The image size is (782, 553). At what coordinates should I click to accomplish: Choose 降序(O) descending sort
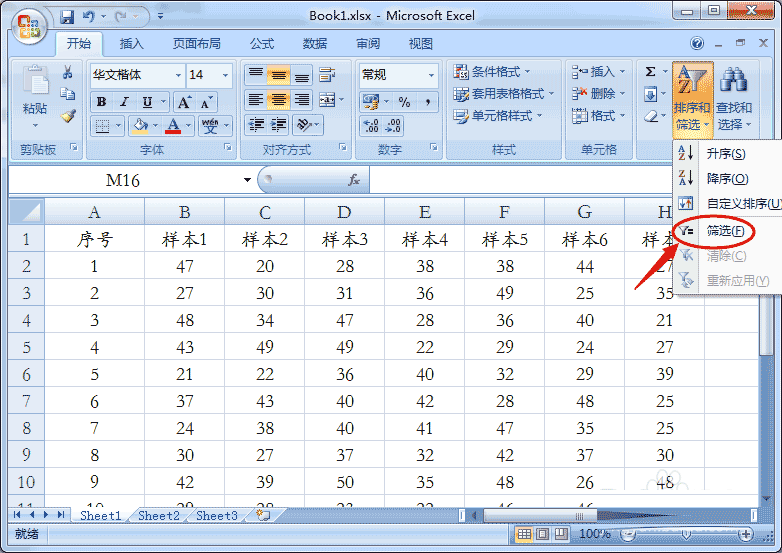click(727, 178)
